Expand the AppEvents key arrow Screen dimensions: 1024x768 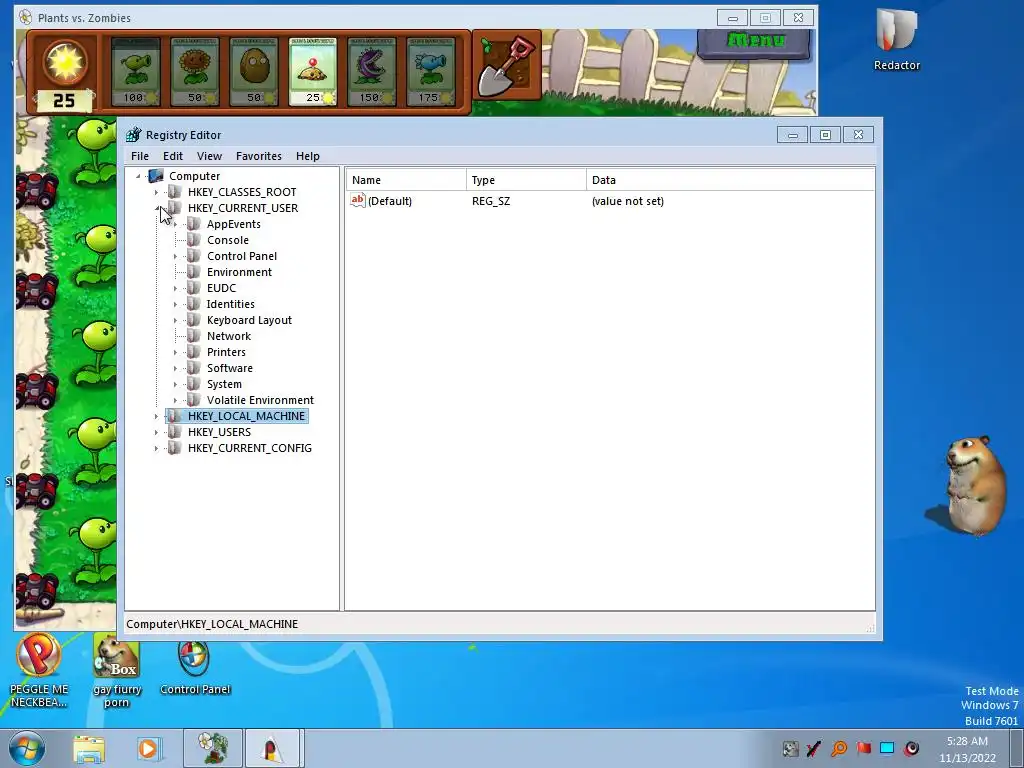tap(175, 224)
